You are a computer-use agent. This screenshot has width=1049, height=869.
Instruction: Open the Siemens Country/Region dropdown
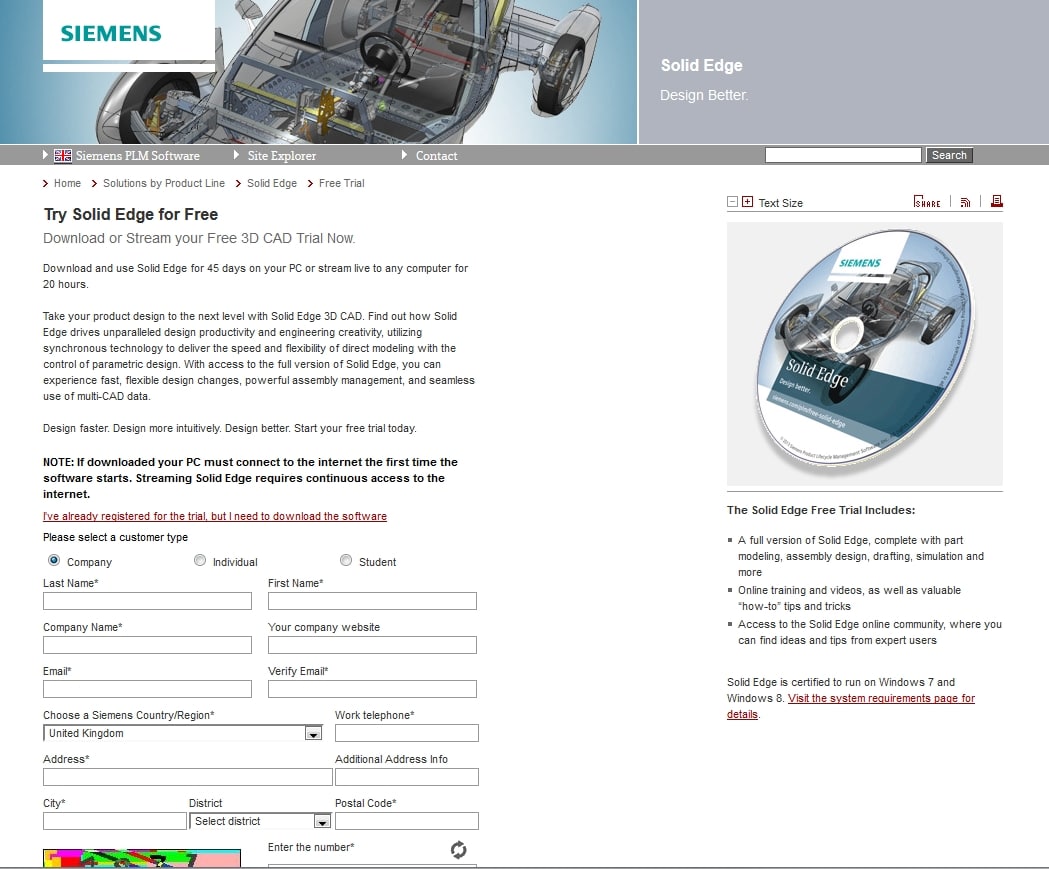pyautogui.click(x=183, y=733)
